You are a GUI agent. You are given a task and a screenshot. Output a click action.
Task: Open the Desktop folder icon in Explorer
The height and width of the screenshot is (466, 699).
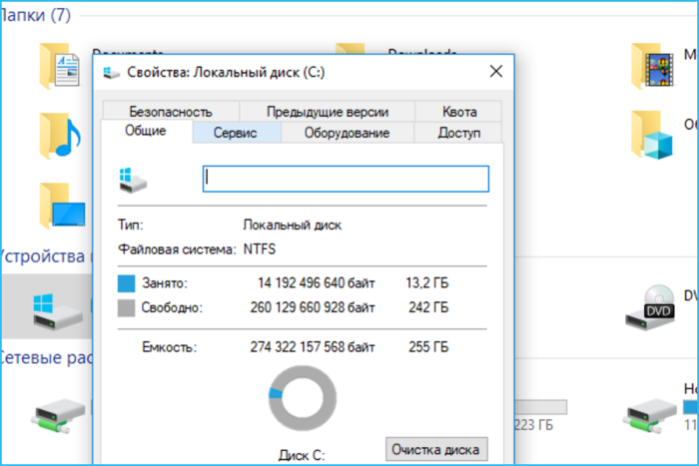[x=62, y=205]
